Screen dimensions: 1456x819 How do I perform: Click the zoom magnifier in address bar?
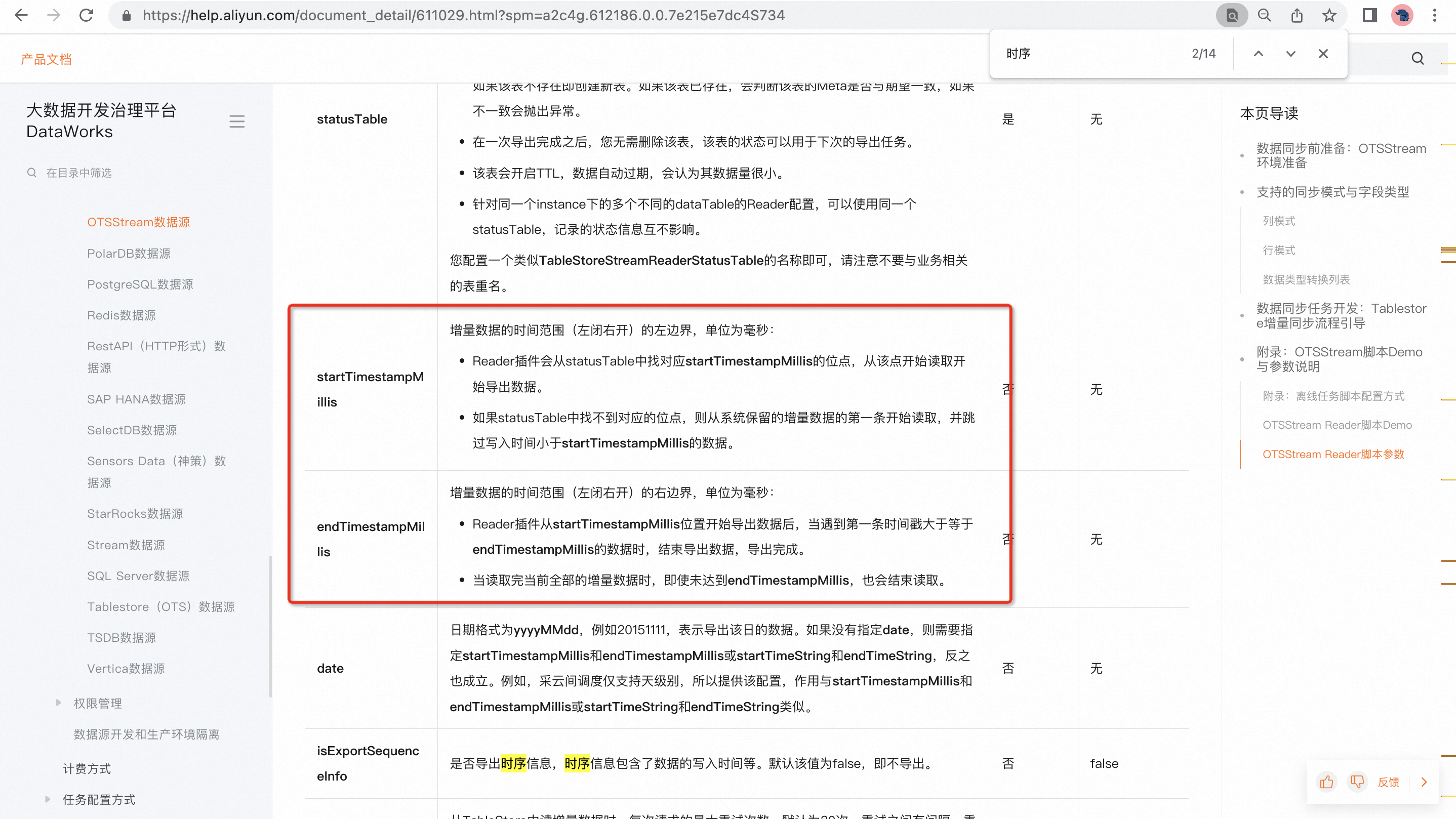pyautogui.click(x=1265, y=15)
